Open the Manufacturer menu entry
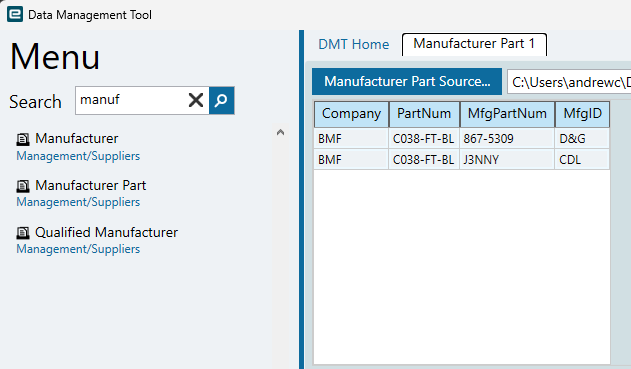This screenshot has height=369, width=631. (76, 138)
